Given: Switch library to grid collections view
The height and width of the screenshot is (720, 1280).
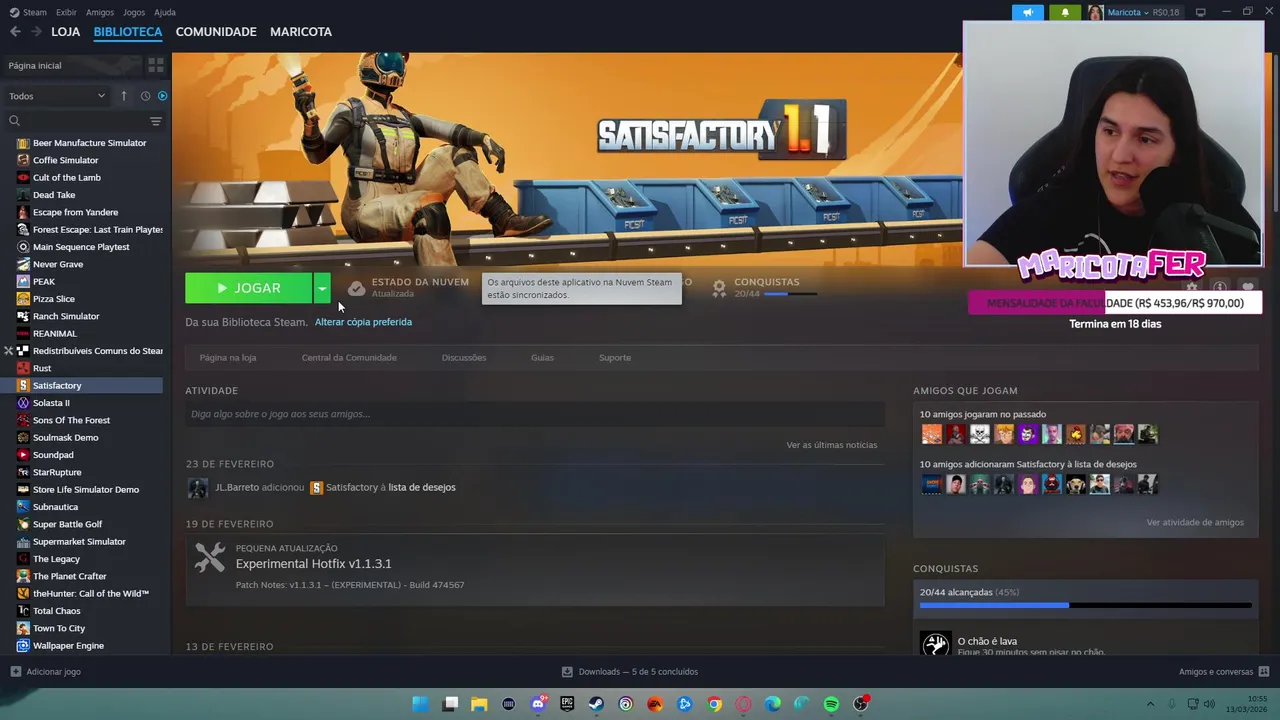Looking at the screenshot, I should tap(156, 65).
